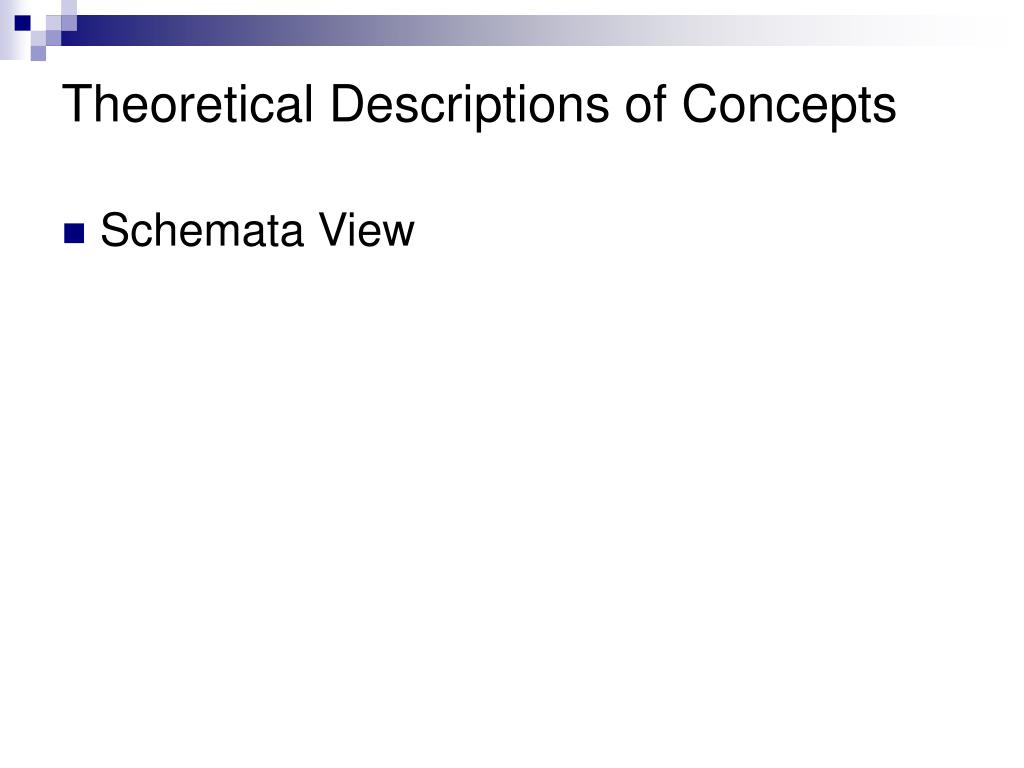Click the word "Descriptions" in the title
1024x768 pixels.
pos(470,104)
